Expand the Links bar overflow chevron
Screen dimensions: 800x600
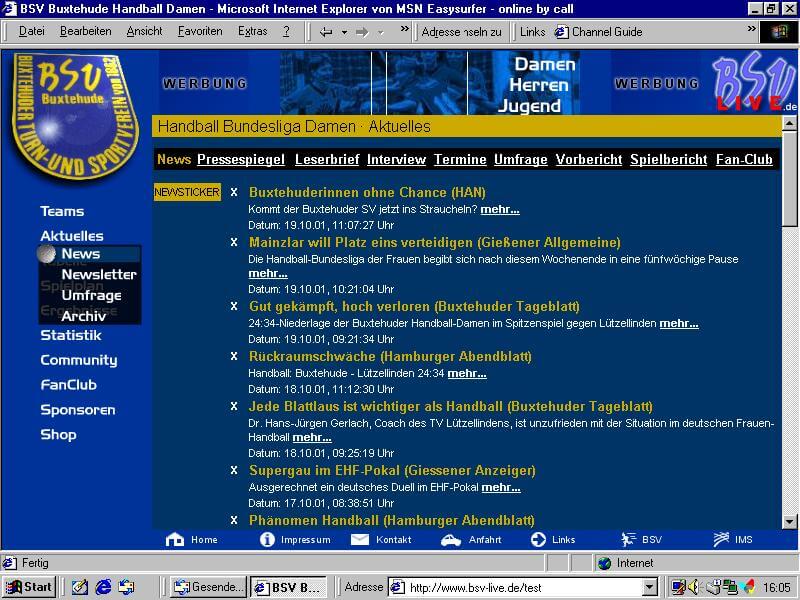(752, 29)
